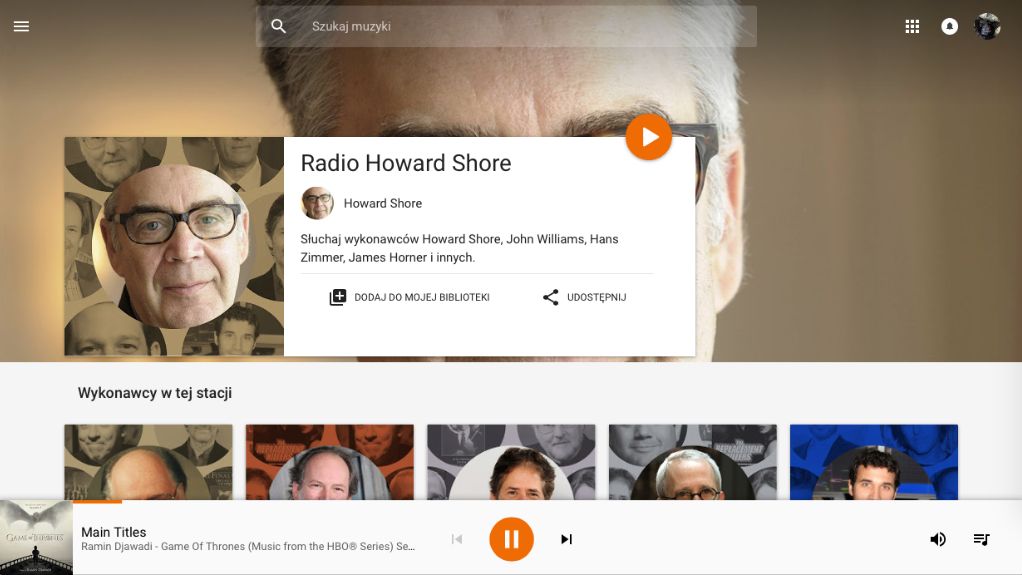
Task: Open the blue background artist card
Action: tap(874, 462)
